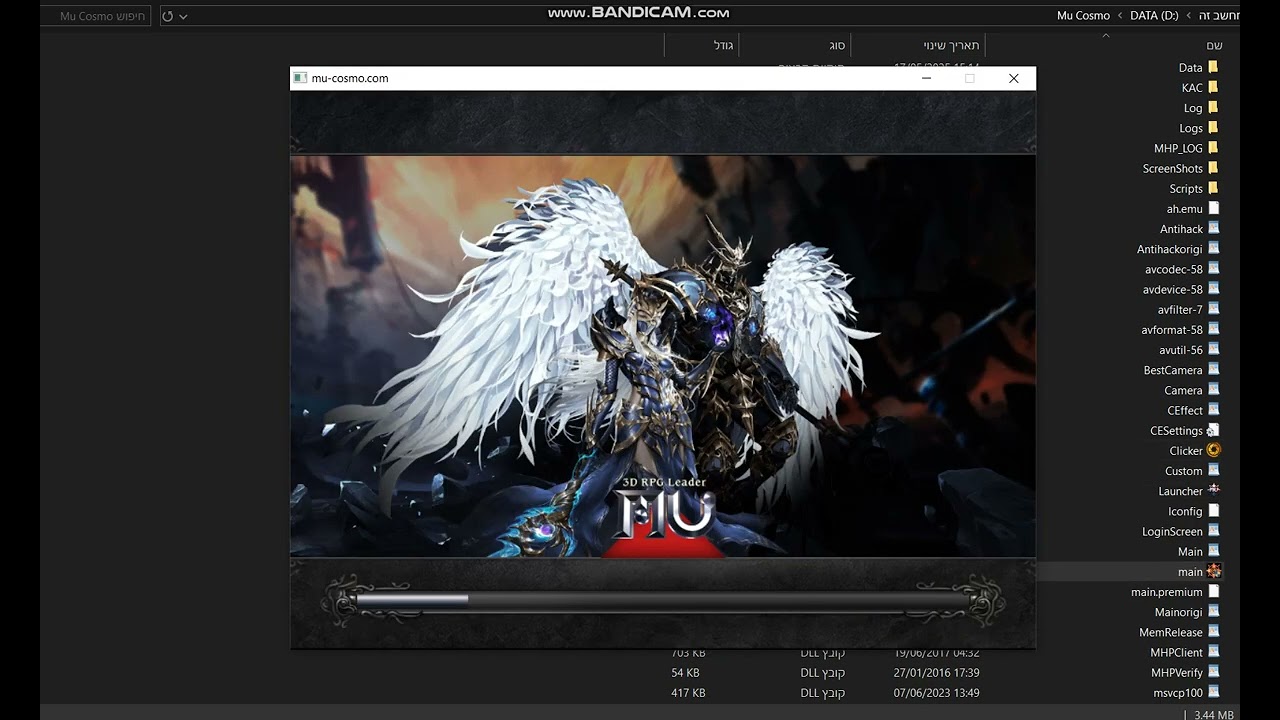This screenshot has height=720, width=1280.
Task: Click the ah.emu file icon
Action: (x=1214, y=208)
